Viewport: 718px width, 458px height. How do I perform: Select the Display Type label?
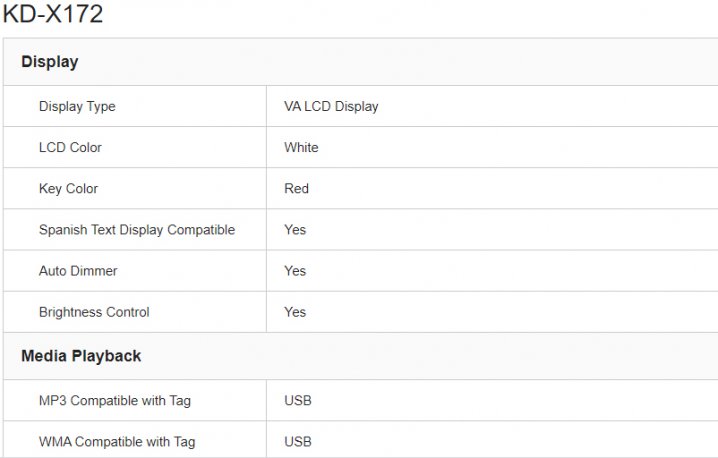tap(77, 106)
